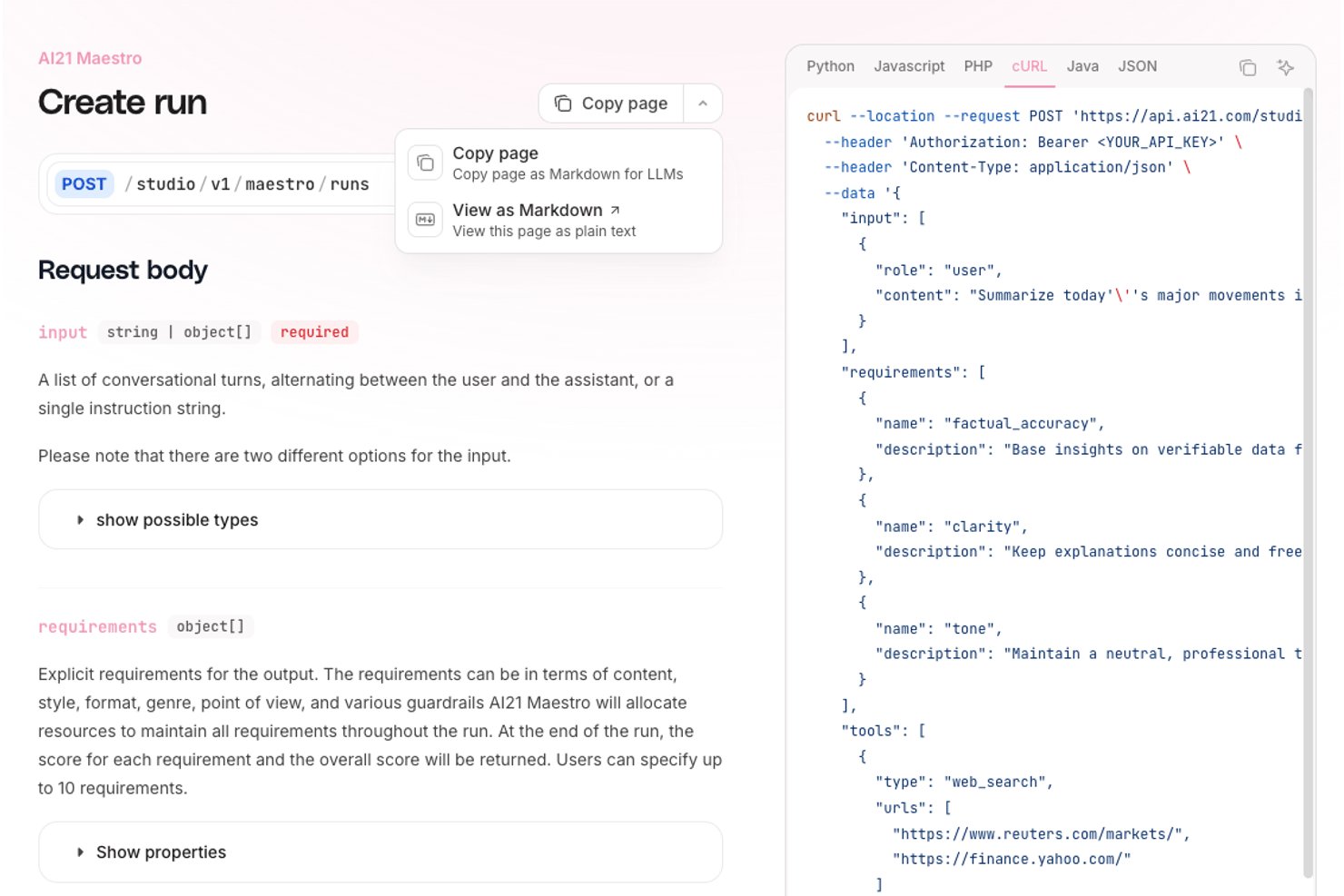1344x896 pixels.
Task: Switch to the Python code tab
Action: point(830,66)
